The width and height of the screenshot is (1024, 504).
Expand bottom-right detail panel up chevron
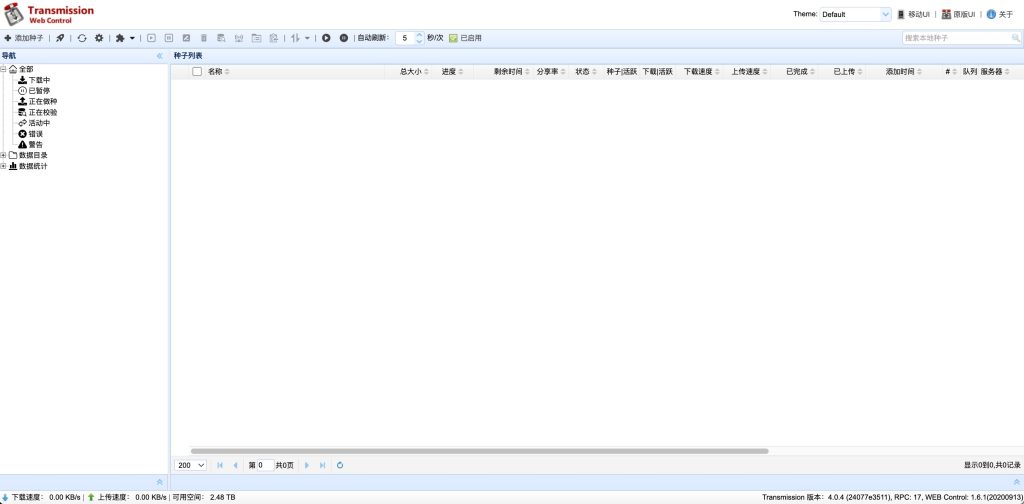1016,482
